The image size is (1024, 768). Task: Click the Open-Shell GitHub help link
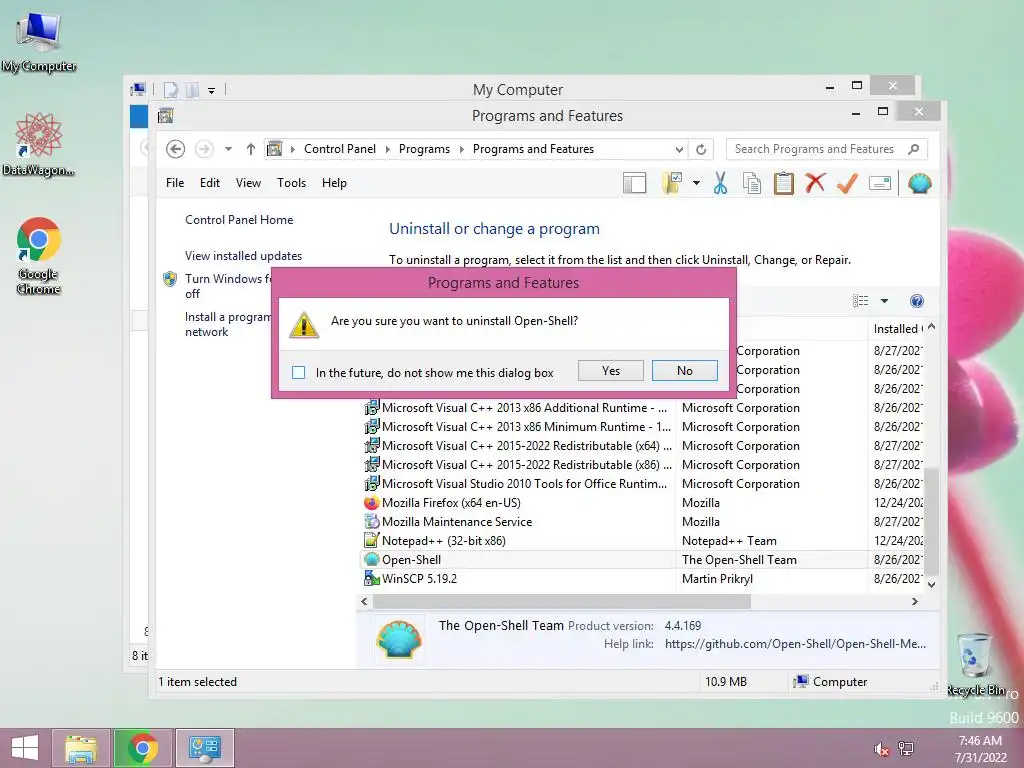tap(795, 644)
